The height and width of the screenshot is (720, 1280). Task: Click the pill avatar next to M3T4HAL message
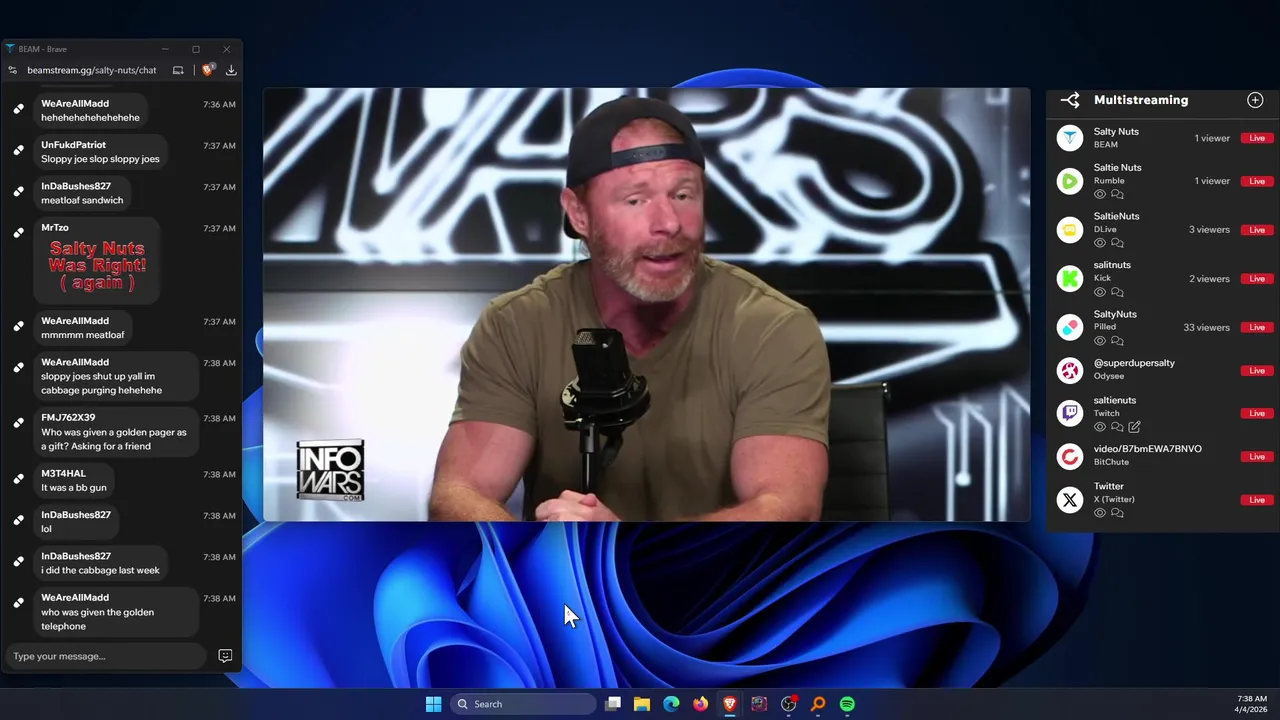[18, 479]
